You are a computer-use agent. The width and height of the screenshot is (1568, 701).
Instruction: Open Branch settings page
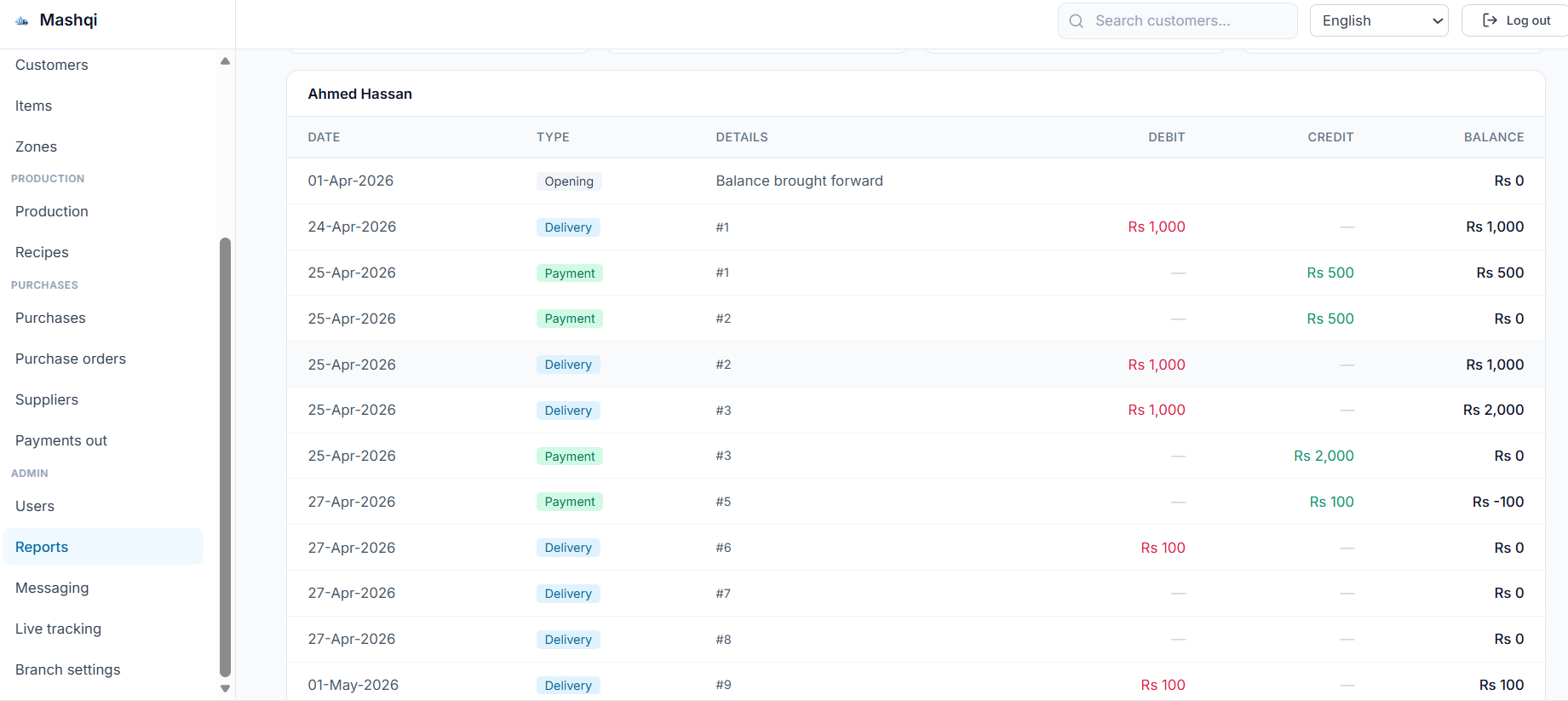coord(68,669)
